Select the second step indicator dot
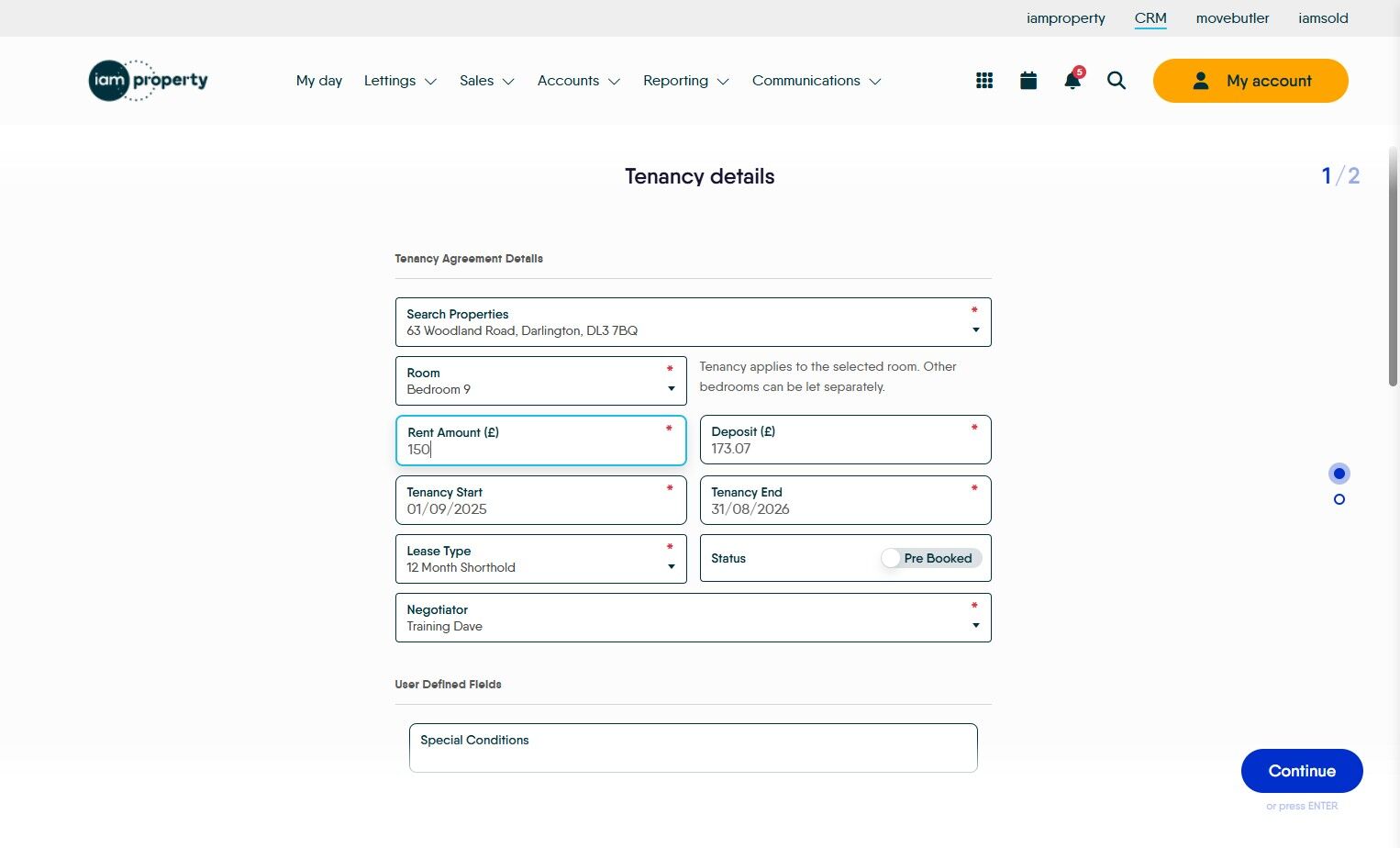Image resolution: width=1400 pixels, height=848 pixels. point(1339,499)
